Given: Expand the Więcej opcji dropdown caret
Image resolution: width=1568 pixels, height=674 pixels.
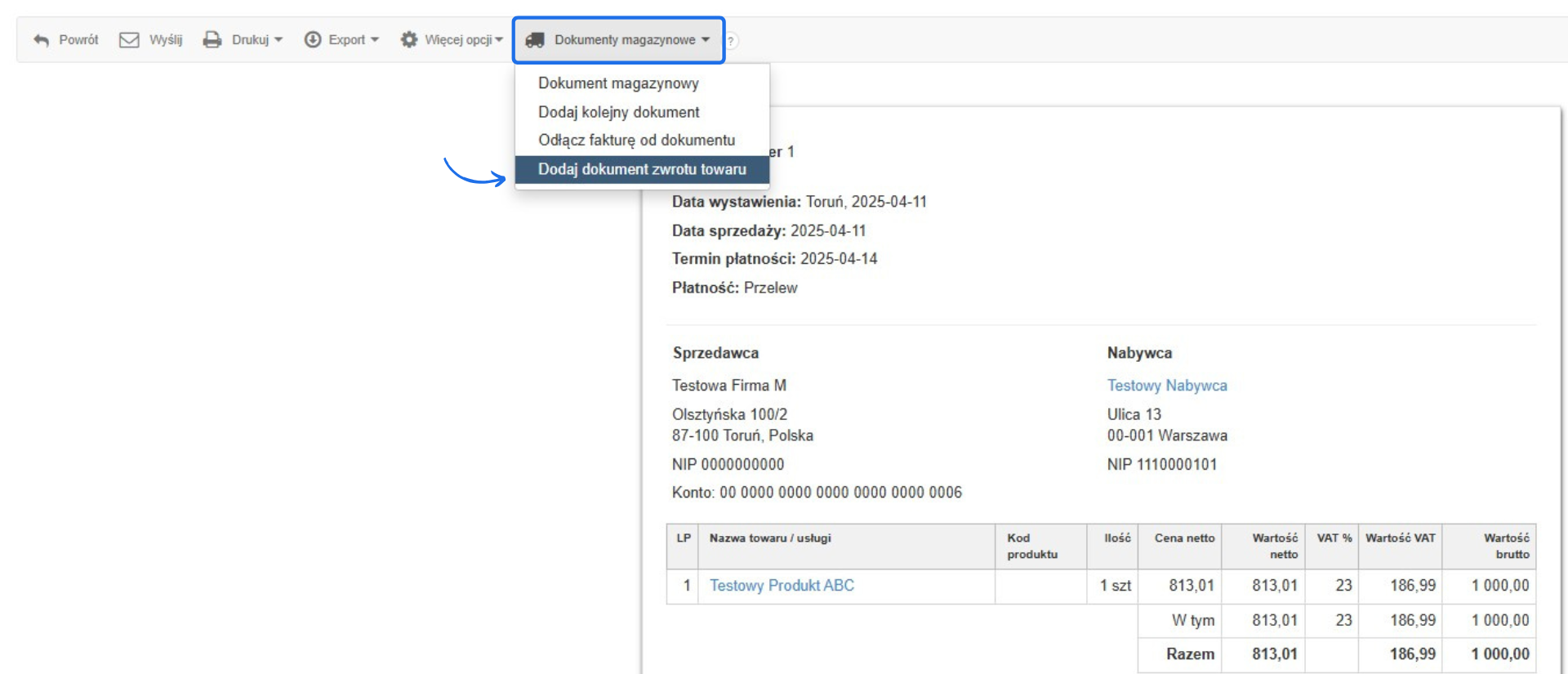Looking at the screenshot, I should 499,40.
